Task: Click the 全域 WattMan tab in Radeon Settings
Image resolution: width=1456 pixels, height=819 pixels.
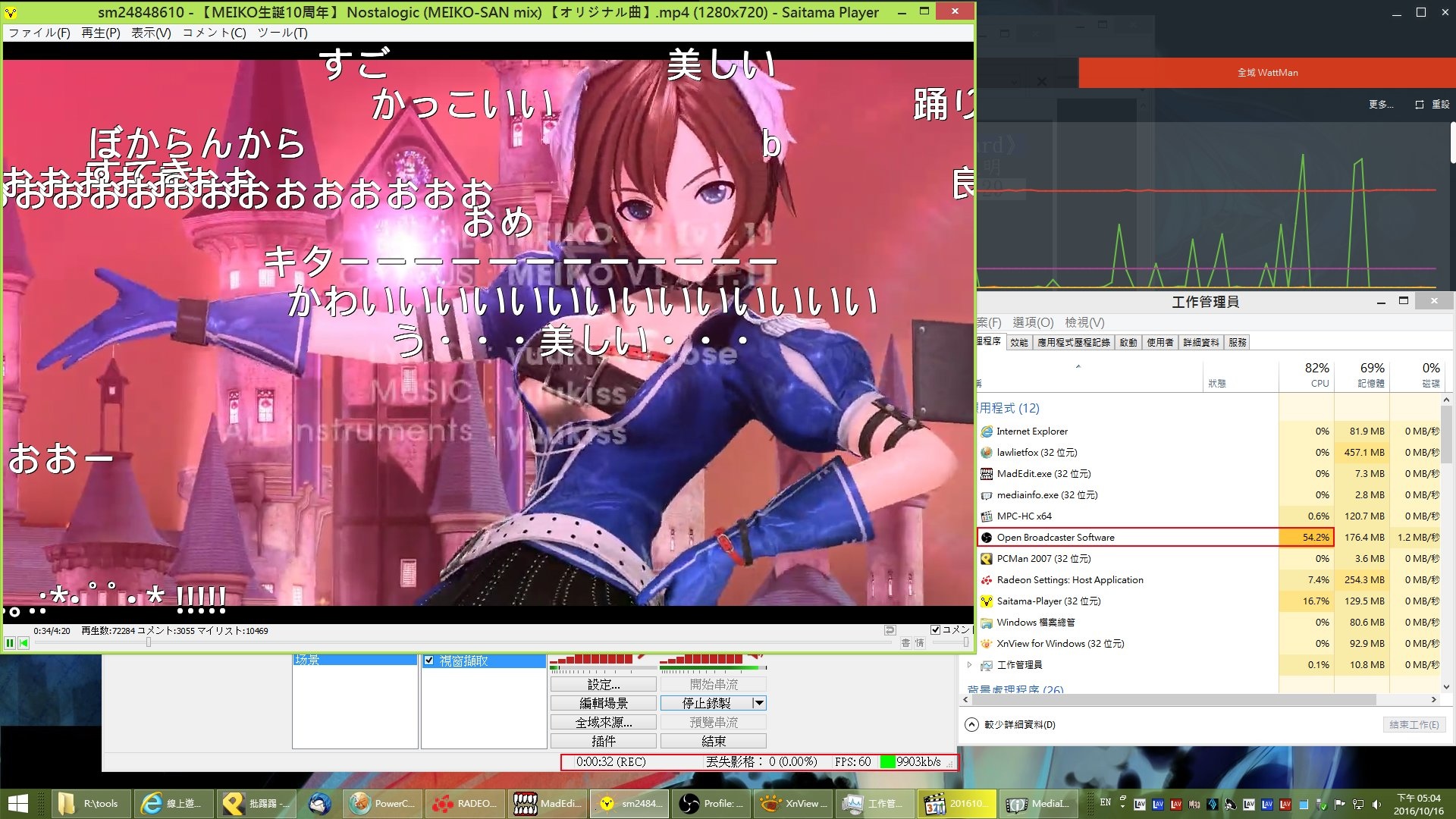Action: point(1267,73)
